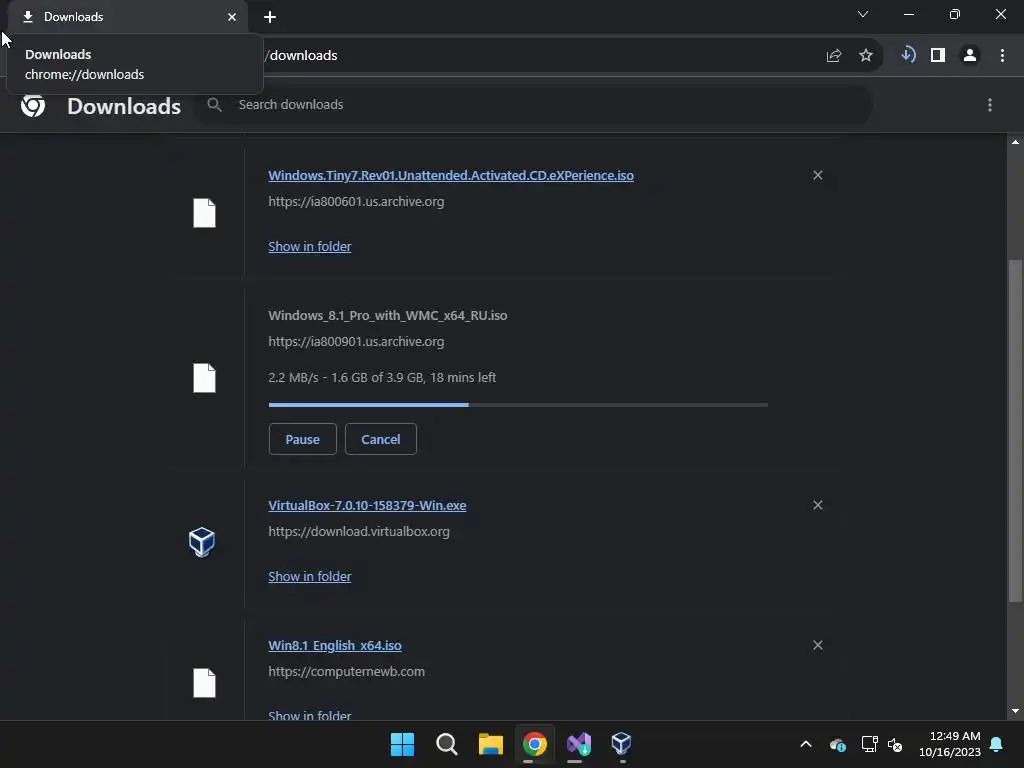The width and height of the screenshot is (1024, 768).
Task: Open File Explorer from the taskbar
Action: click(490, 744)
